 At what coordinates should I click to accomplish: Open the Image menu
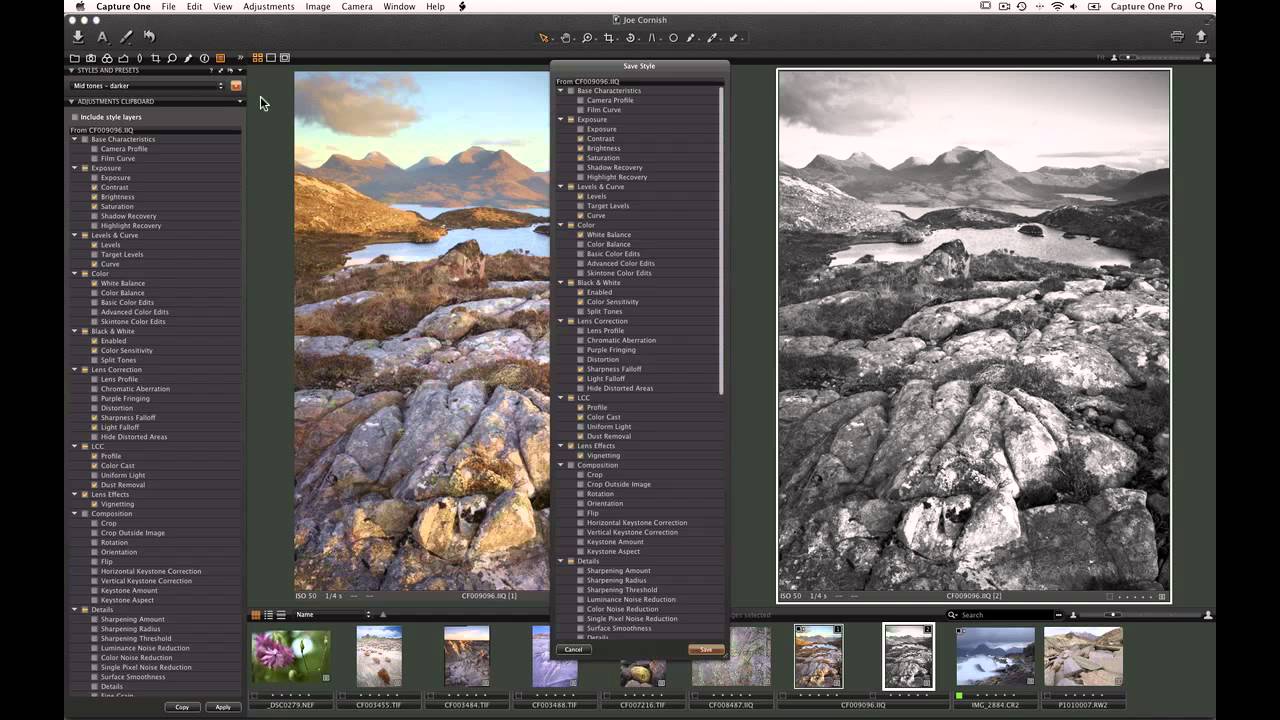coord(318,7)
